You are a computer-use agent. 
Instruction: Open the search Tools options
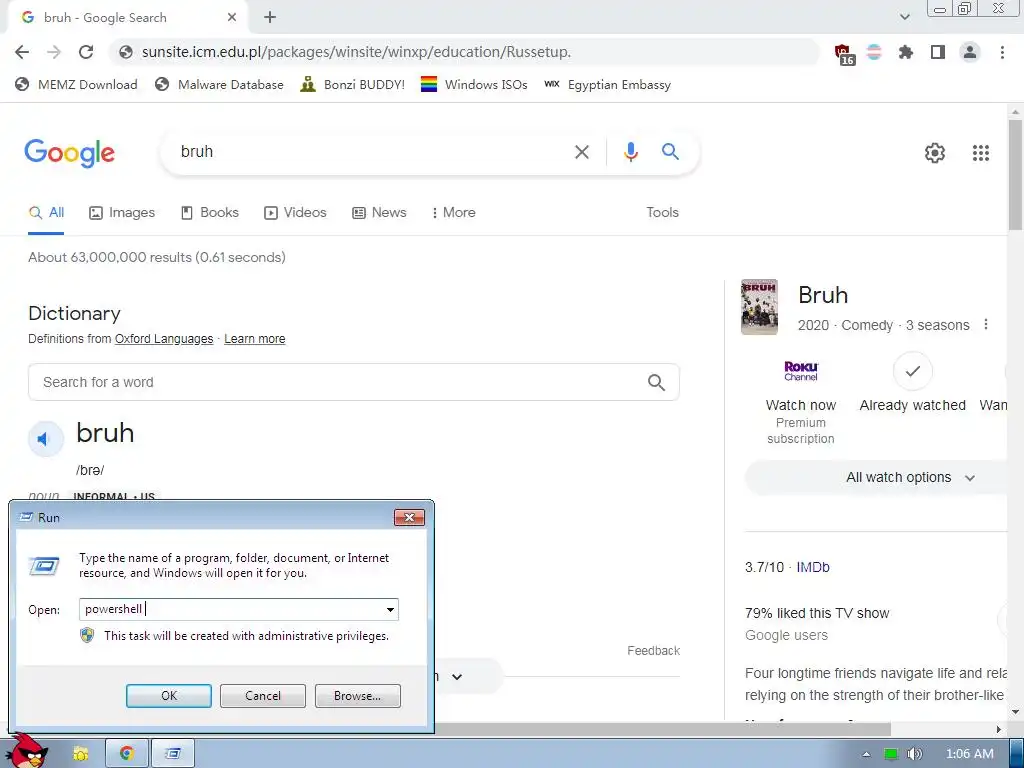tap(662, 212)
